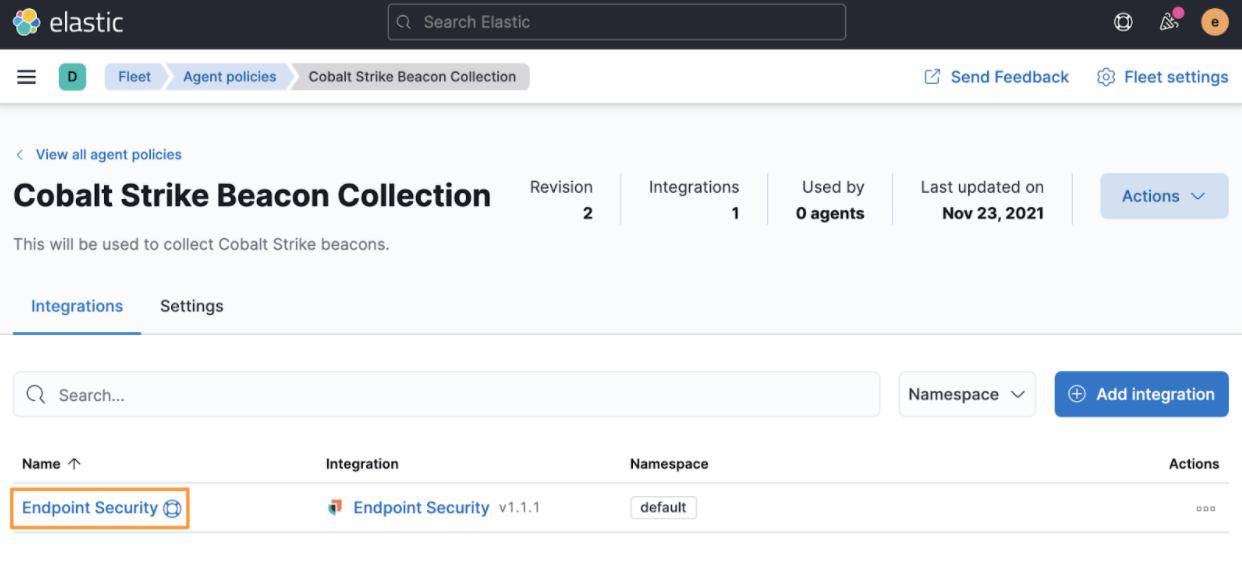
Task: Click the user avatar 'e' icon
Action: pos(1214,22)
